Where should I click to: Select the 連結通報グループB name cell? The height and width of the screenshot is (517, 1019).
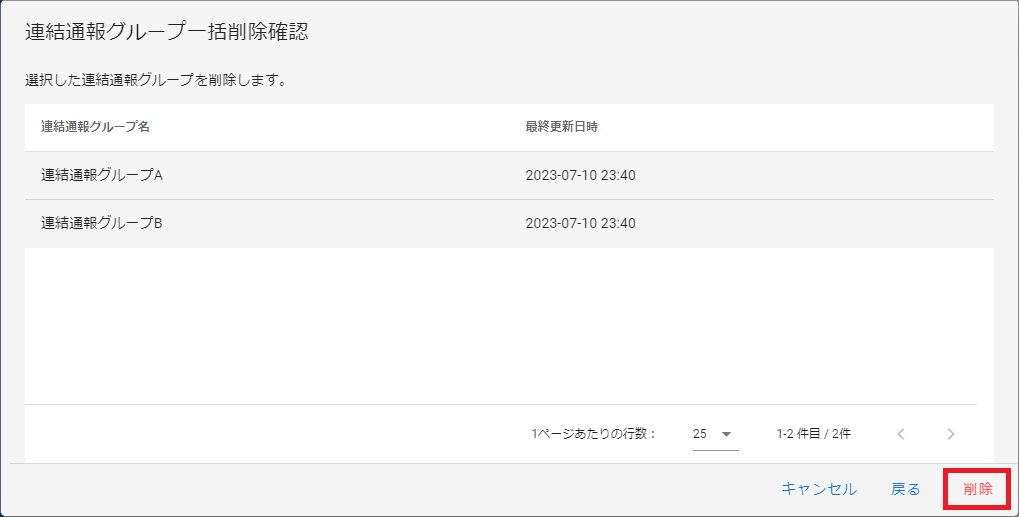tap(102, 223)
